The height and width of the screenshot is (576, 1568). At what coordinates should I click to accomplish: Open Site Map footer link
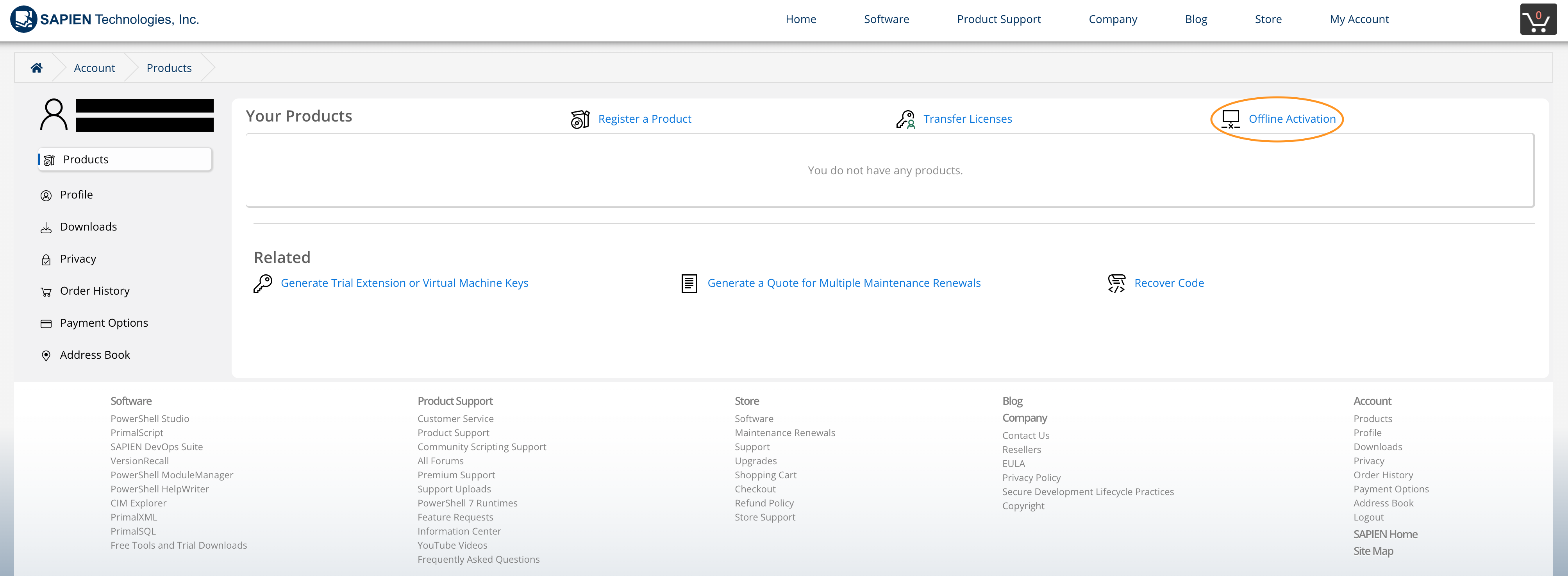pos(1373,551)
